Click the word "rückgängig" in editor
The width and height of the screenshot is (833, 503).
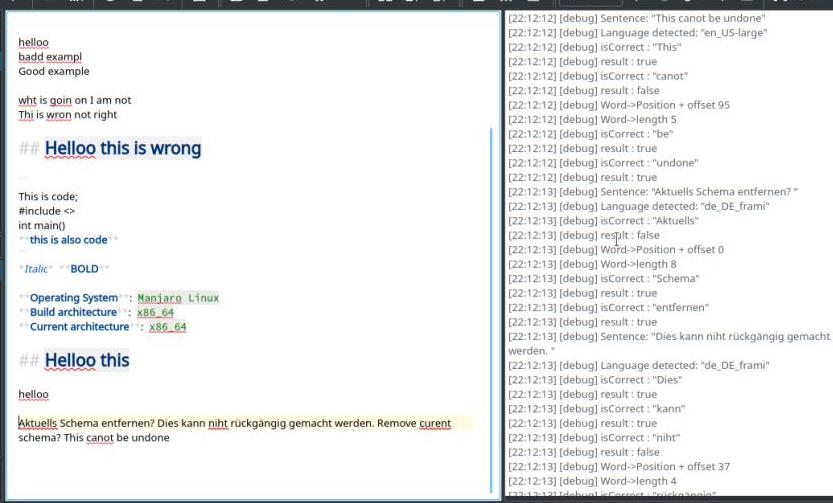click(x=258, y=423)
